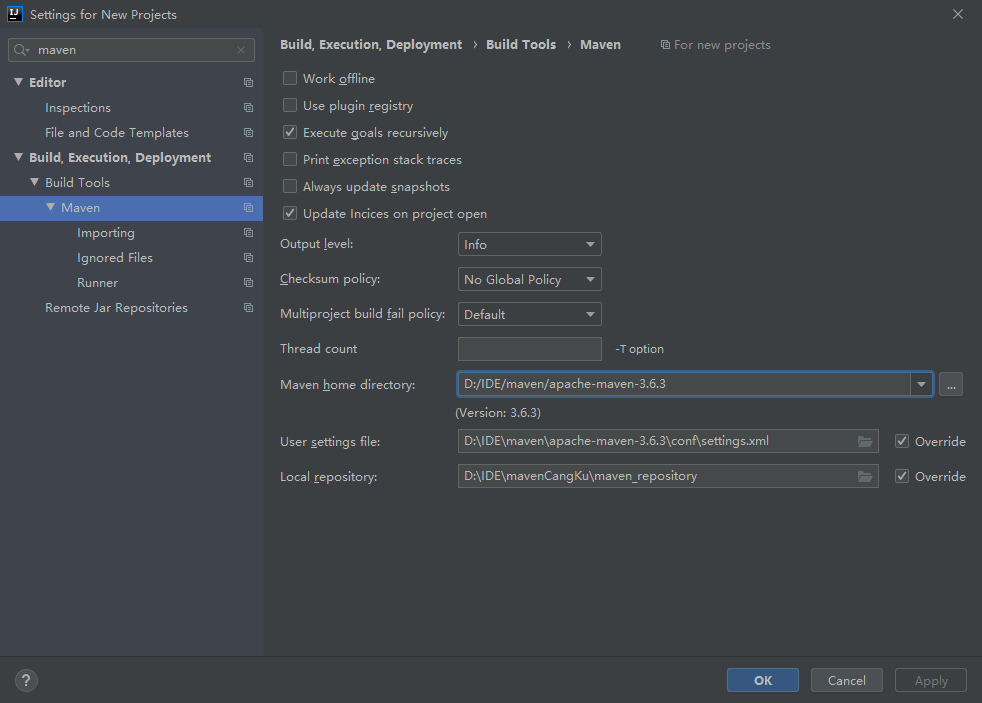Open the Output level dropdown
The height and width of the screenshot is (703, 982).
[x=530, y=244]
